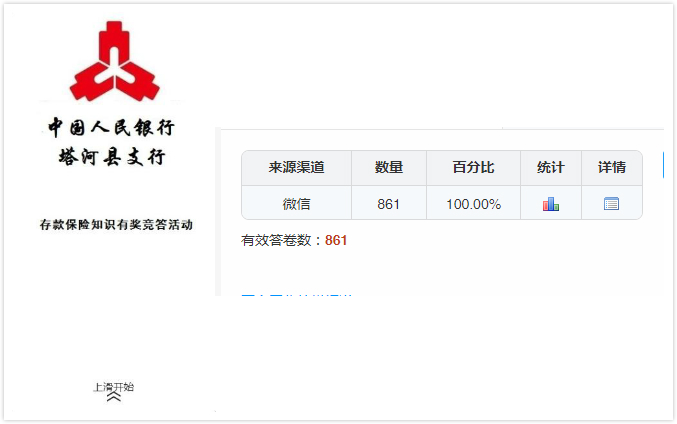Click the 中国人民银行 title text

(x=111, y=128)
